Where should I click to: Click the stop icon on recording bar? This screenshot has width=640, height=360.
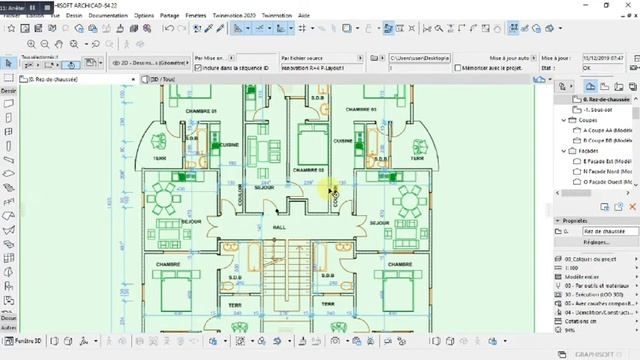(47, 7)
